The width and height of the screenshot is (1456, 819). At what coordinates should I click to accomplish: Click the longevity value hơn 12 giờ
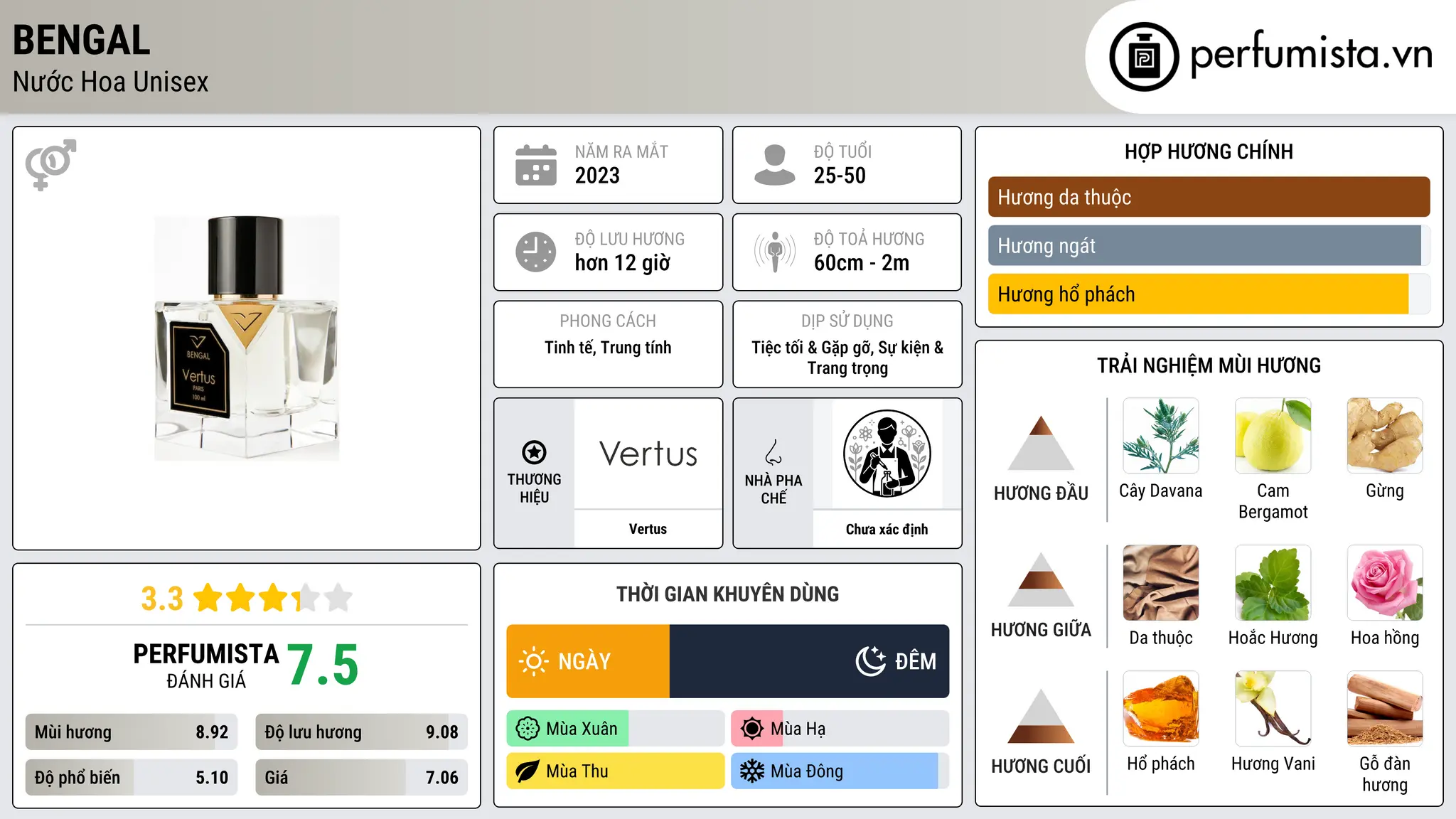click(x=623, y=263)
